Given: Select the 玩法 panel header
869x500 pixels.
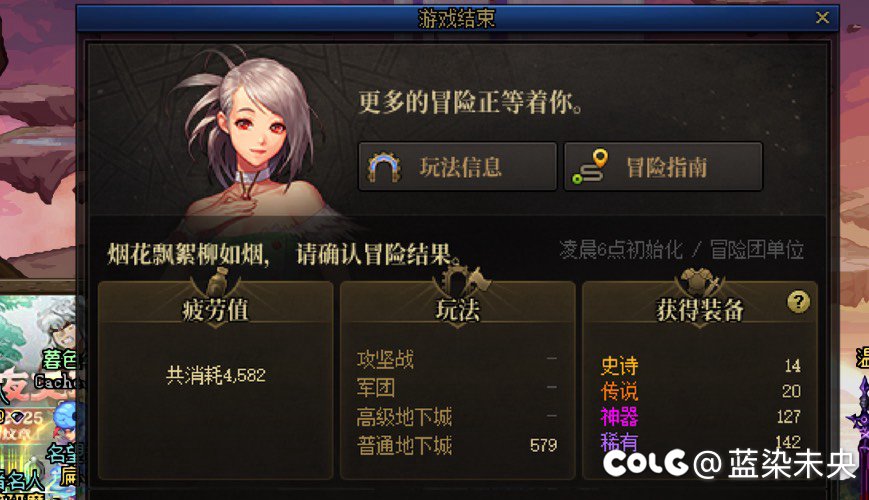Looking at the screenshot, I should tap(458, 309).
